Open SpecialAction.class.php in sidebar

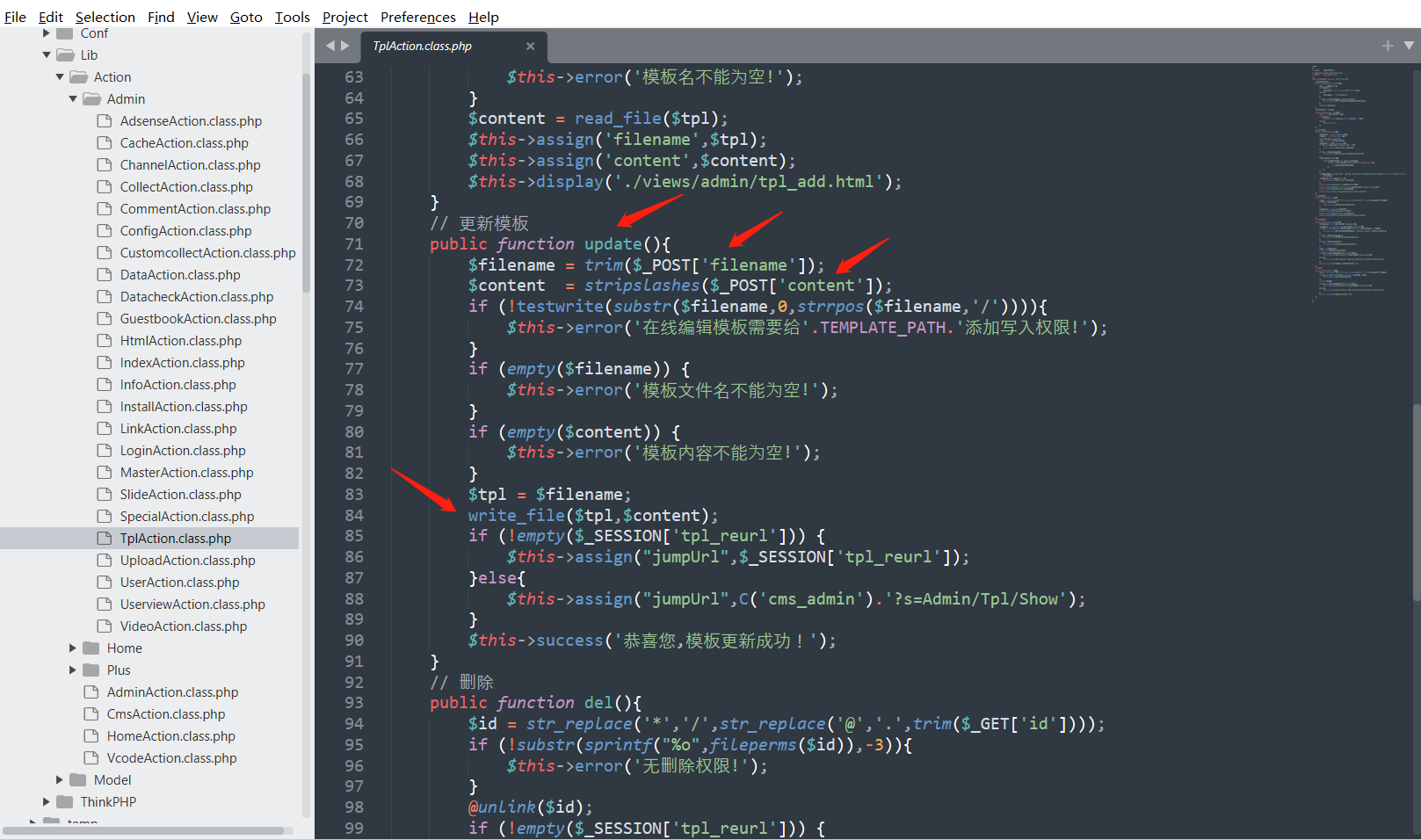click(187, 517)
